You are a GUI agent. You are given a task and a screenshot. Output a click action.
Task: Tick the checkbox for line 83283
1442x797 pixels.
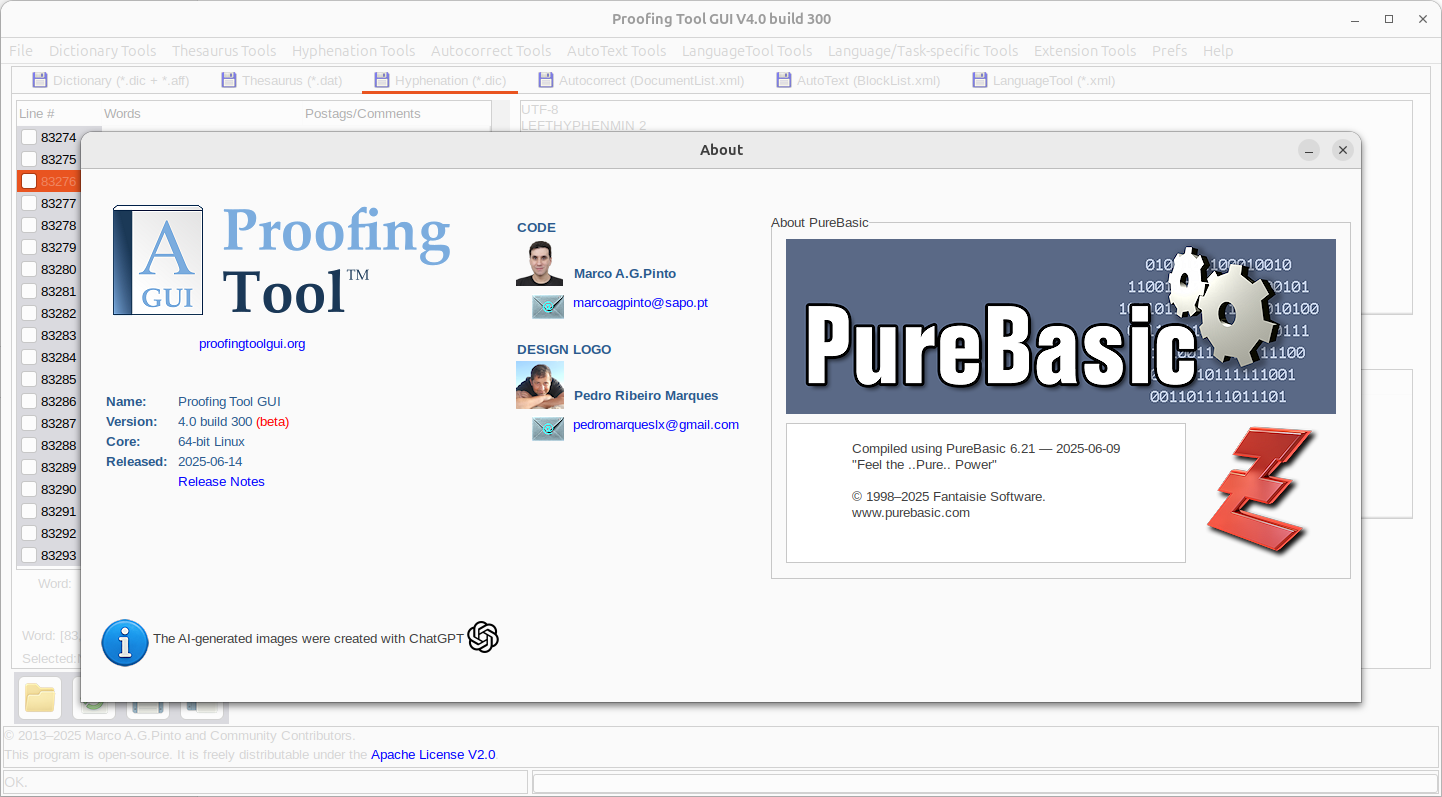coord(29,335)
